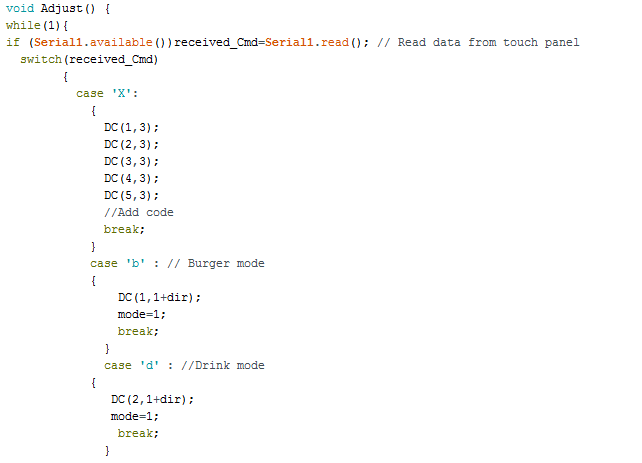Click the 'Serial1.available' text
This screenshot has height=463, width=642.
point(93,43)
